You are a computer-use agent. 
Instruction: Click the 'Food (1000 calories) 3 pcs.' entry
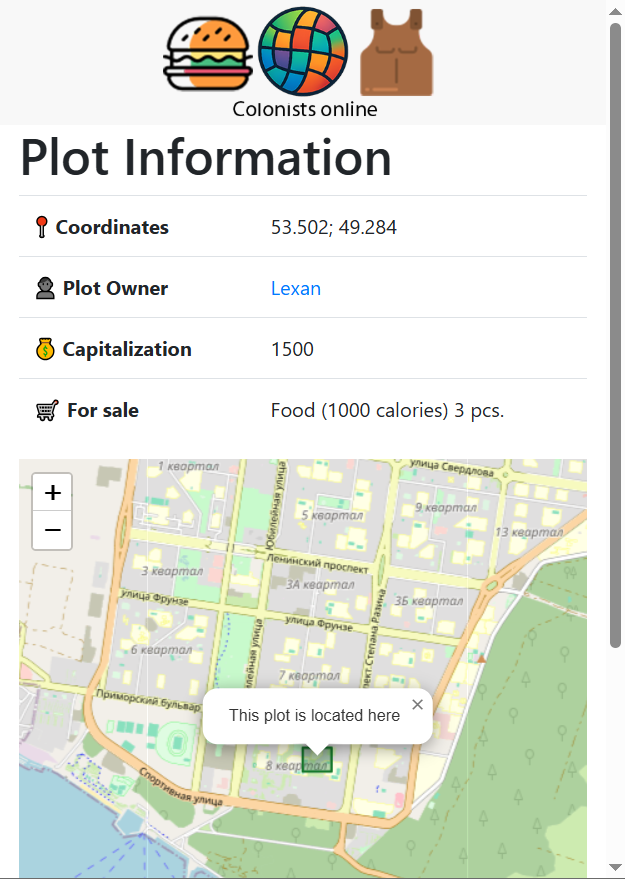point(387,410)
